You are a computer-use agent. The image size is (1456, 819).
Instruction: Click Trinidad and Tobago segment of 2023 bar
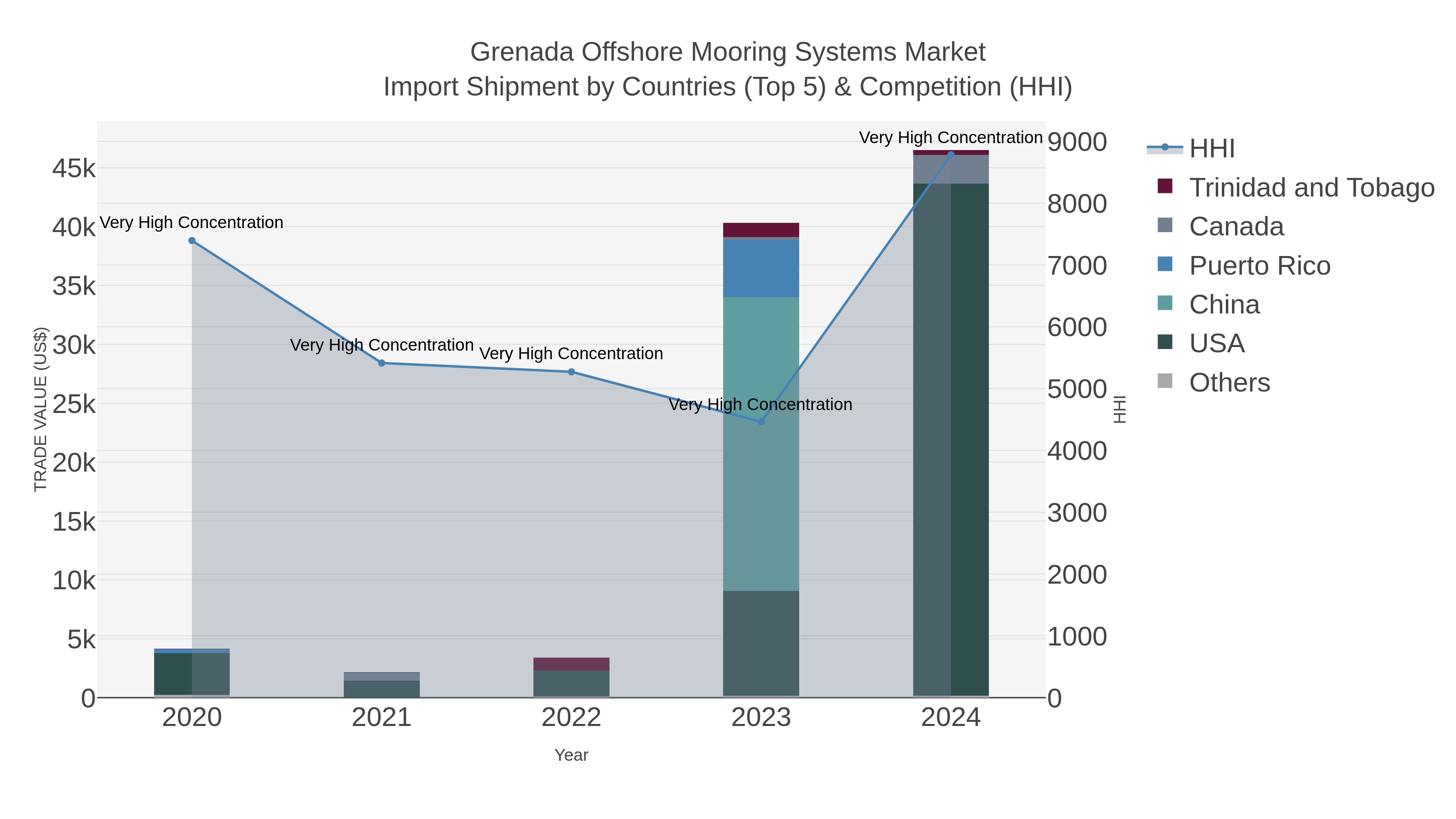point(761,230)
